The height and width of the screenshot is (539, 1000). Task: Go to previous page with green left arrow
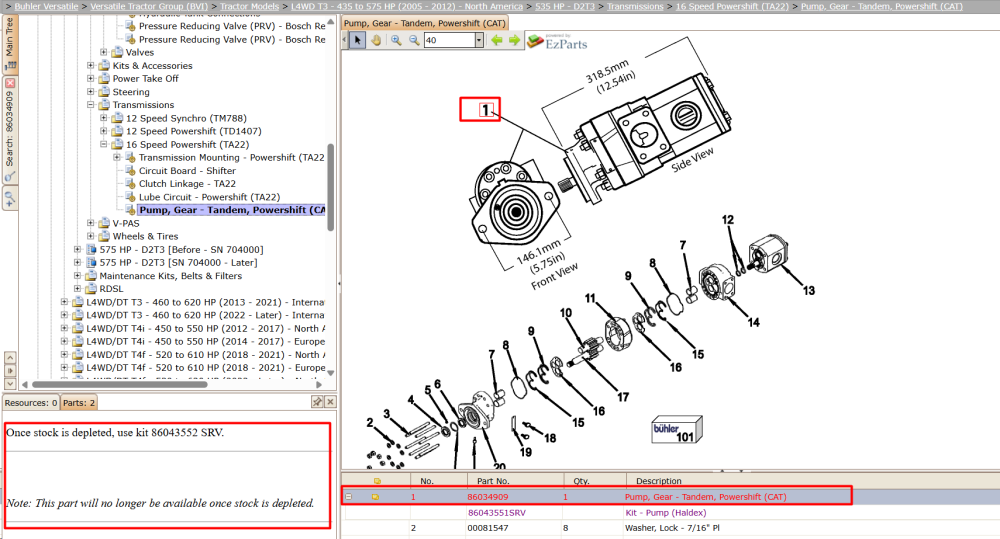[497, 40]
